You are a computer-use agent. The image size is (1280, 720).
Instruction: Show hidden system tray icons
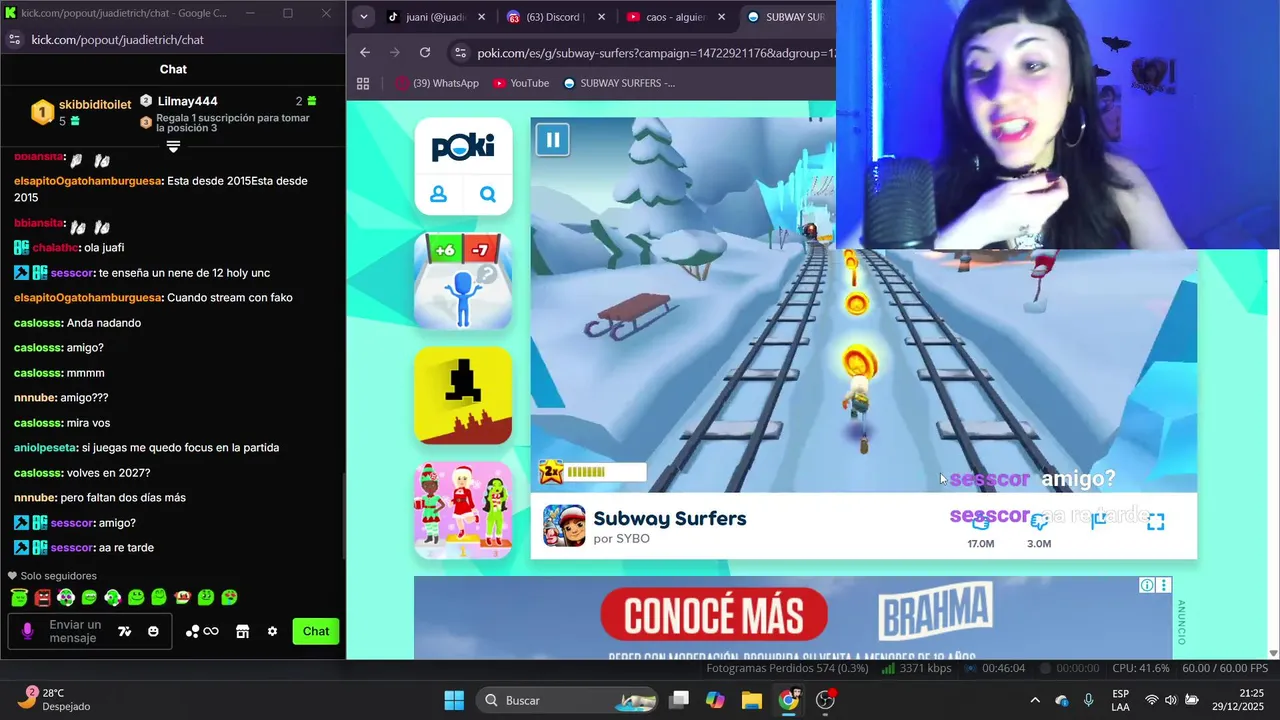point(1035,700)
